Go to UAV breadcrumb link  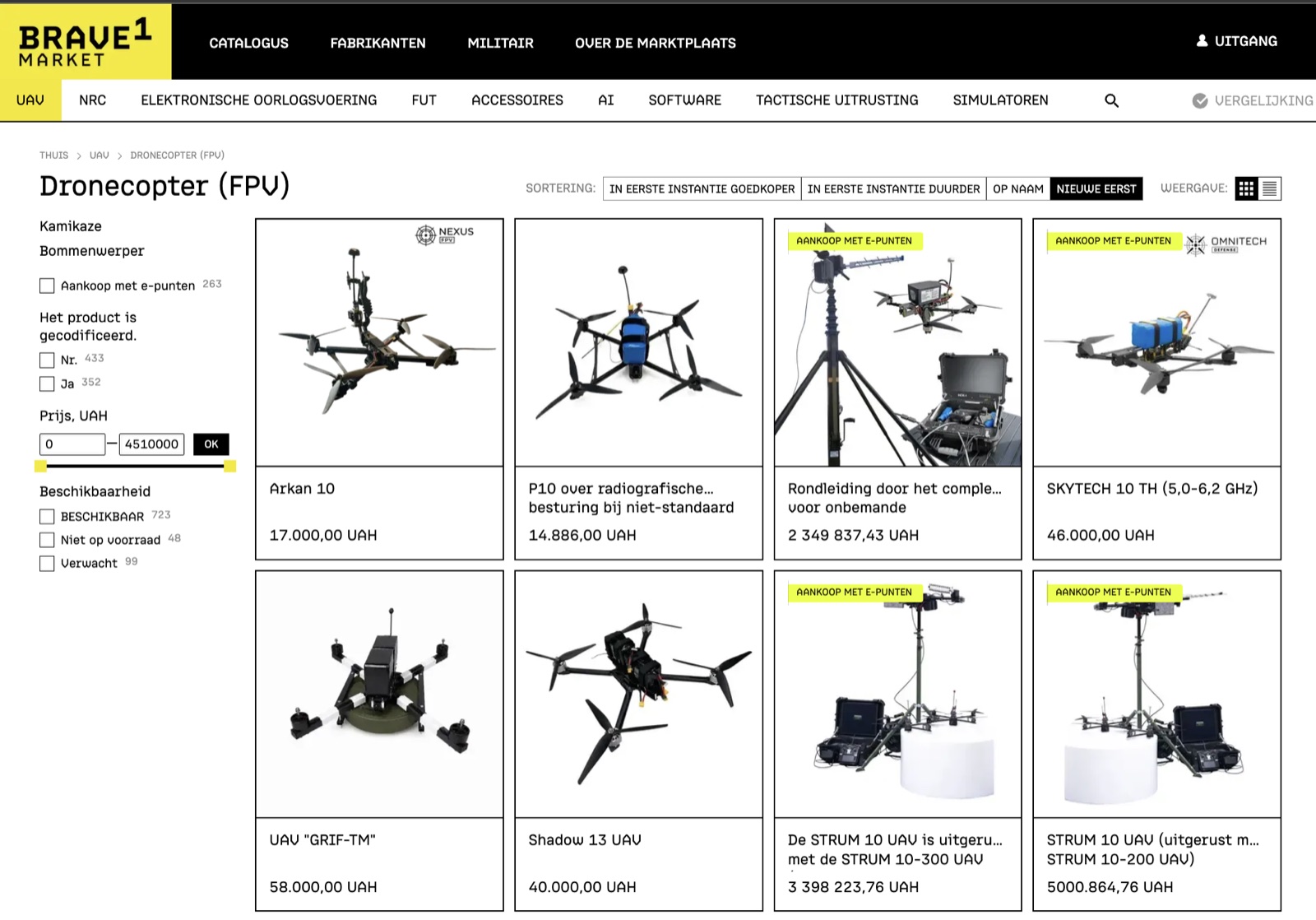pos(99,155)
